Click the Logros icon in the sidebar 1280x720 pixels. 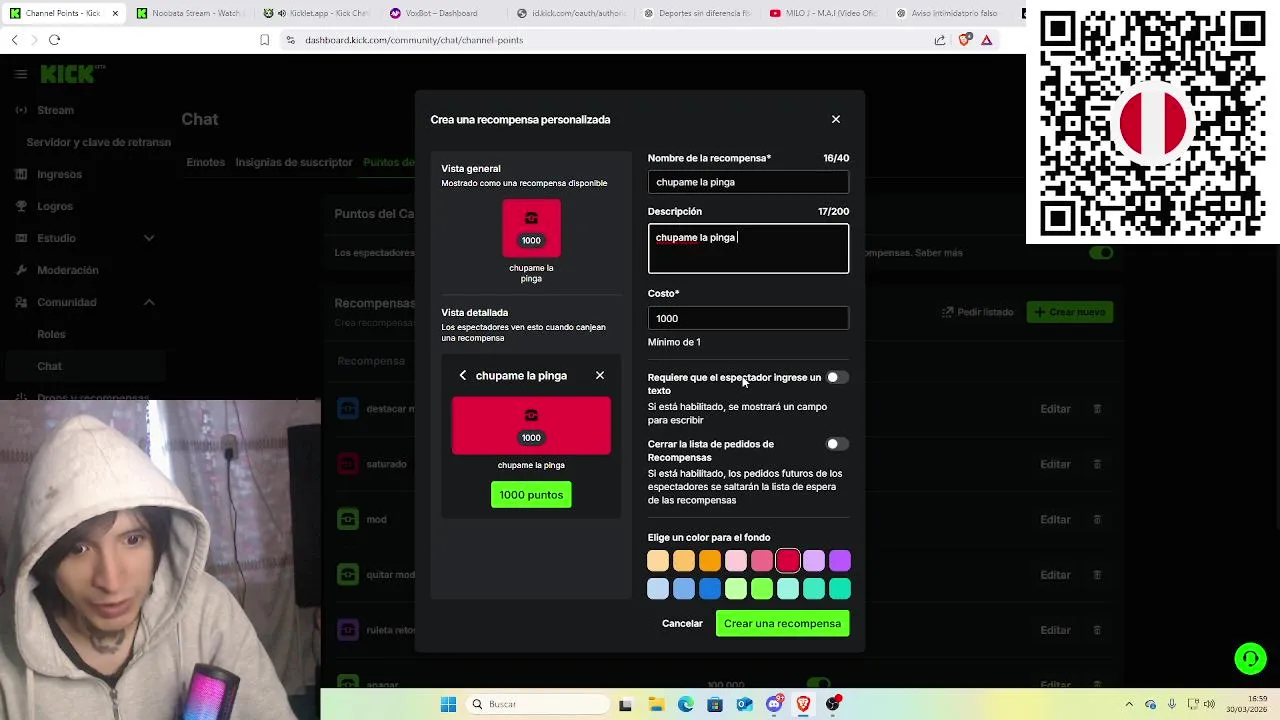(21, 206)
